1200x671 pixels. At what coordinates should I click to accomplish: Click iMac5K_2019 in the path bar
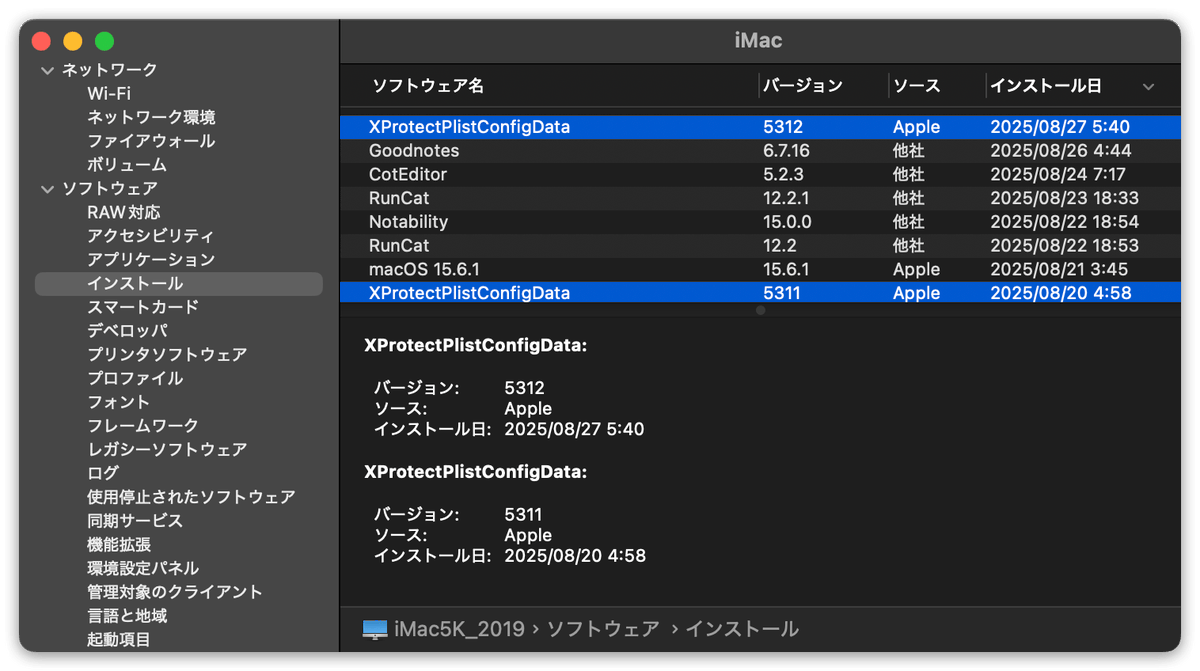(x=460, y=629)
